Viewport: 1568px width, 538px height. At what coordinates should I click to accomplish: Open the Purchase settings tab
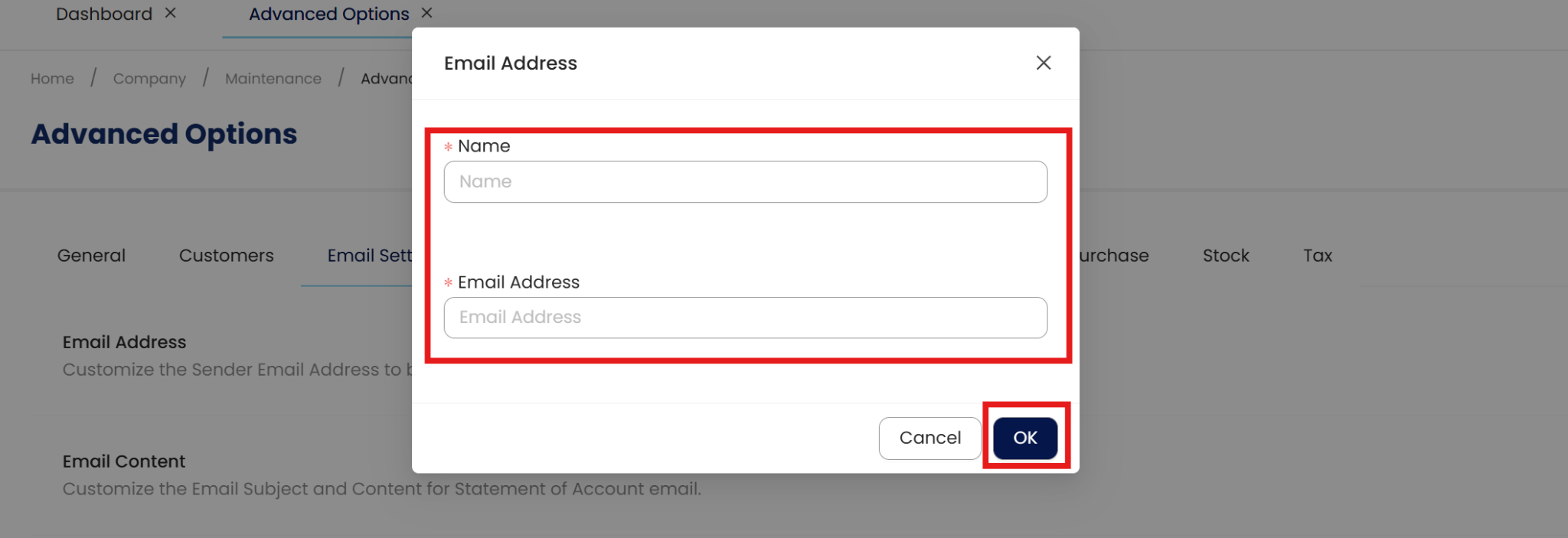click(1113, 256)
